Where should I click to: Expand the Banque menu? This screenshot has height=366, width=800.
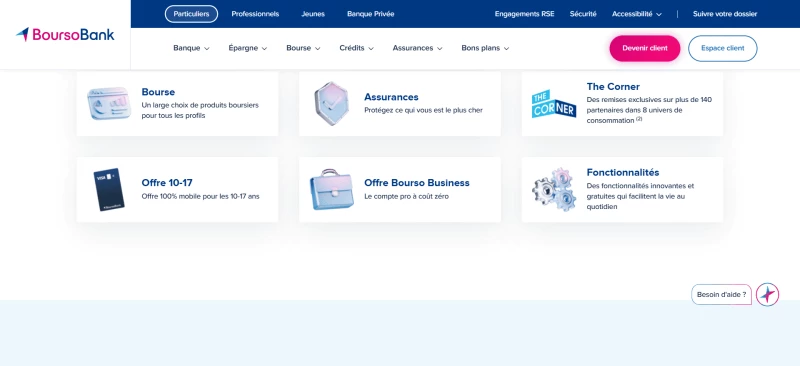click(x=191, y=48)
